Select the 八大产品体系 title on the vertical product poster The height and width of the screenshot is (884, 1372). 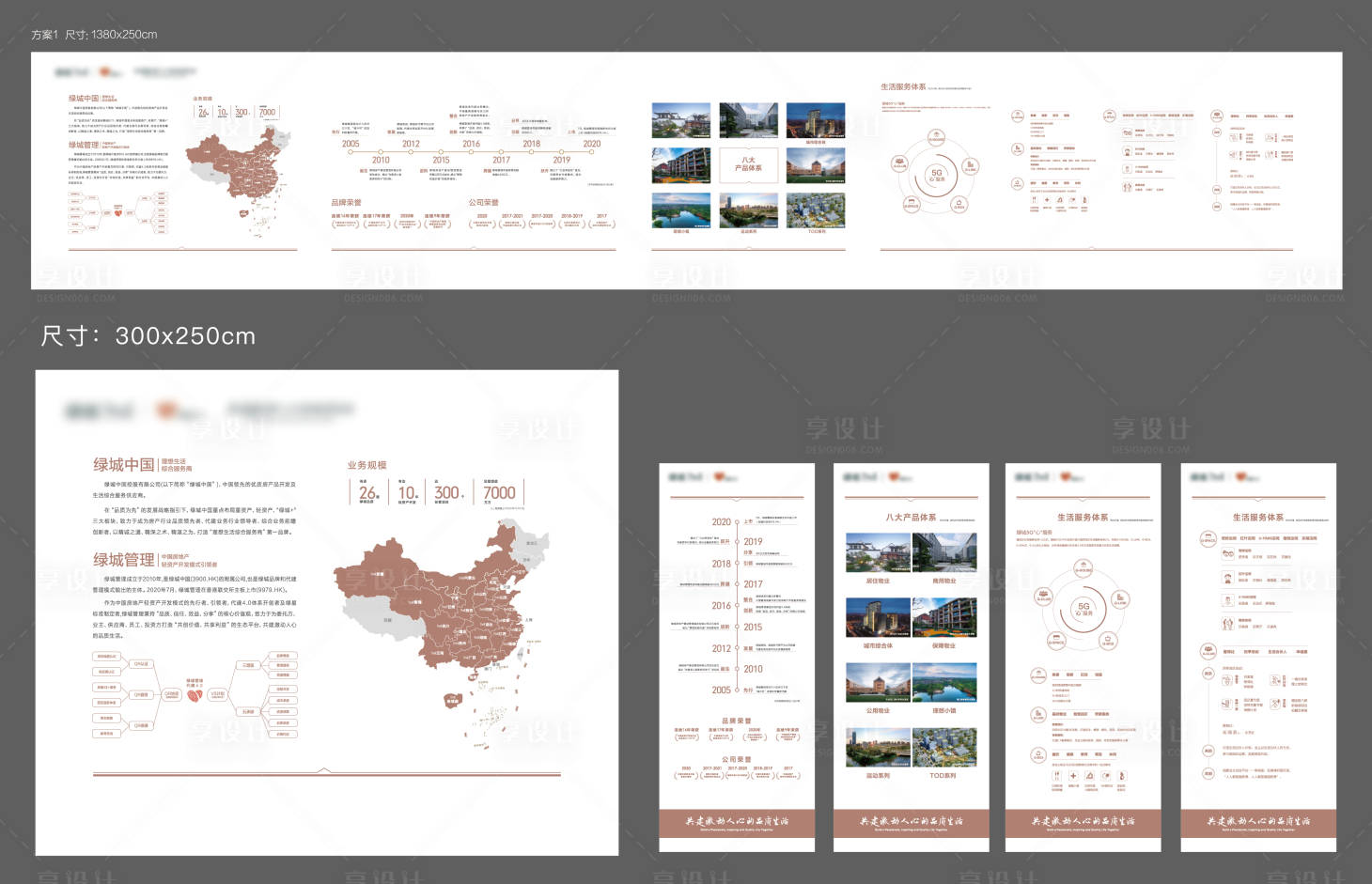(911, 518)
